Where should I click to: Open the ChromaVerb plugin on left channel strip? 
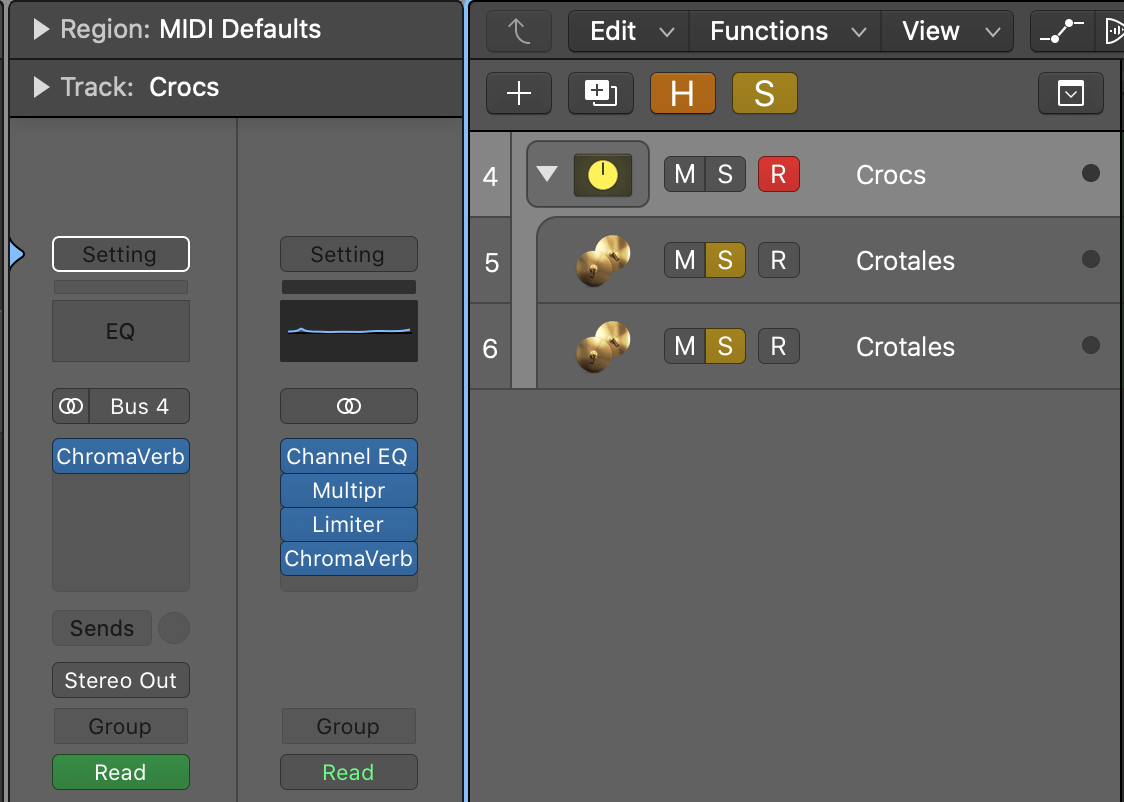[121, 457]
